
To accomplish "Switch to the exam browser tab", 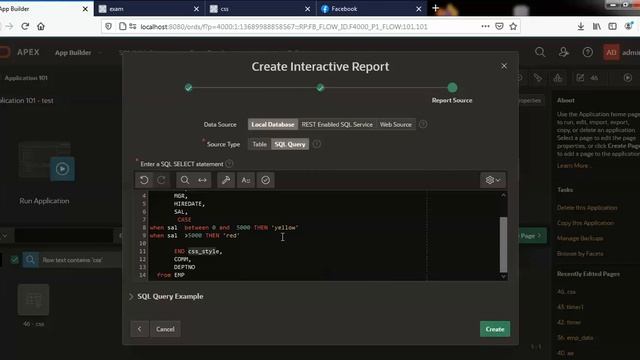I will point(149,9).
